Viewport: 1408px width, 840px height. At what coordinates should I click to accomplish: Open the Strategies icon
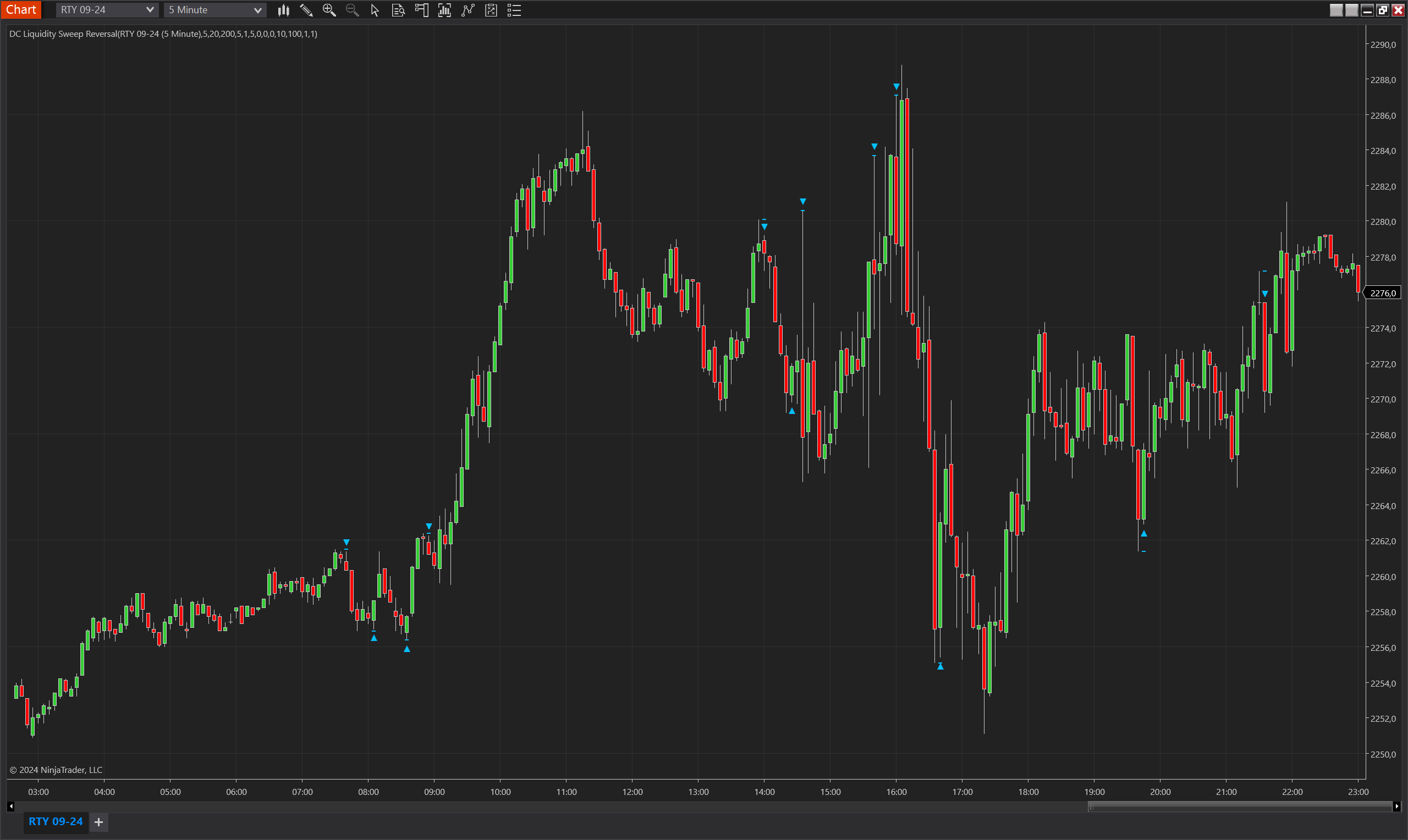coord(491,10)
